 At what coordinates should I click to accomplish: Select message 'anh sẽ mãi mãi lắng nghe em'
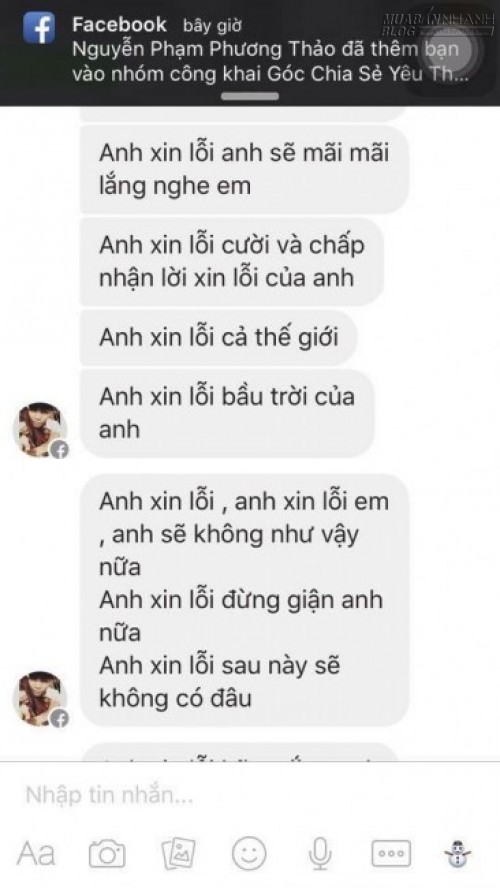(245, 169)
